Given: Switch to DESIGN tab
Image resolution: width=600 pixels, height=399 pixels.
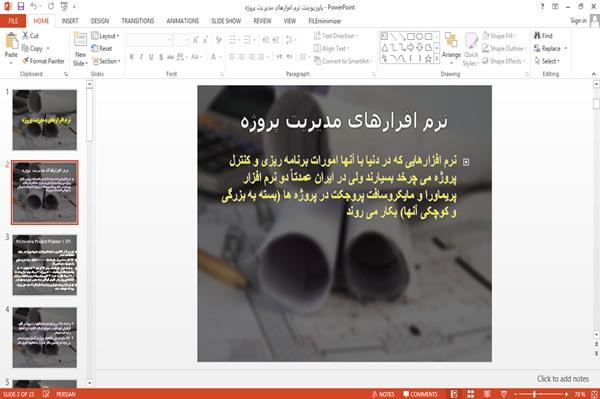Looking at the screenshot, I should coord(100,21).
